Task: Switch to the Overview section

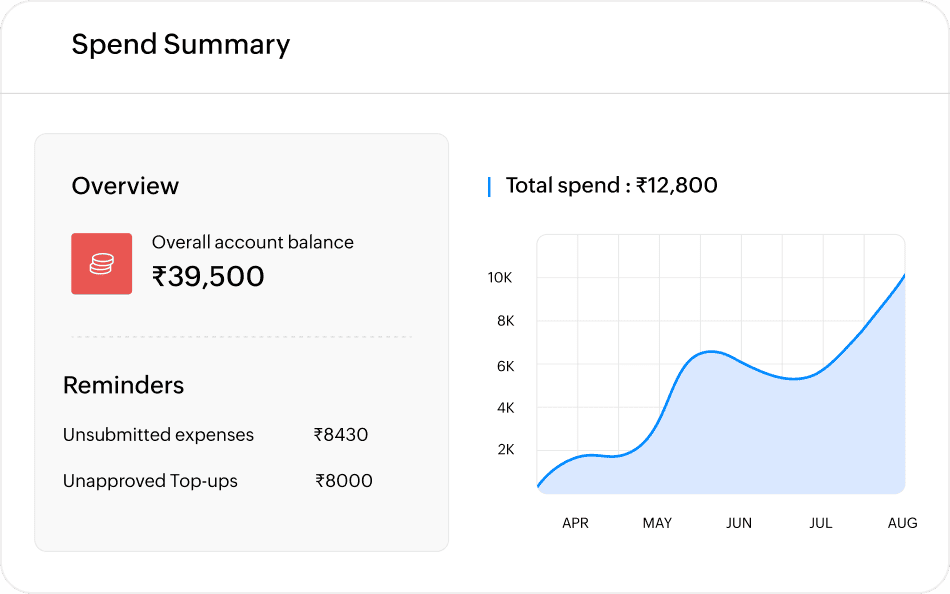Action: coord(125,186)
